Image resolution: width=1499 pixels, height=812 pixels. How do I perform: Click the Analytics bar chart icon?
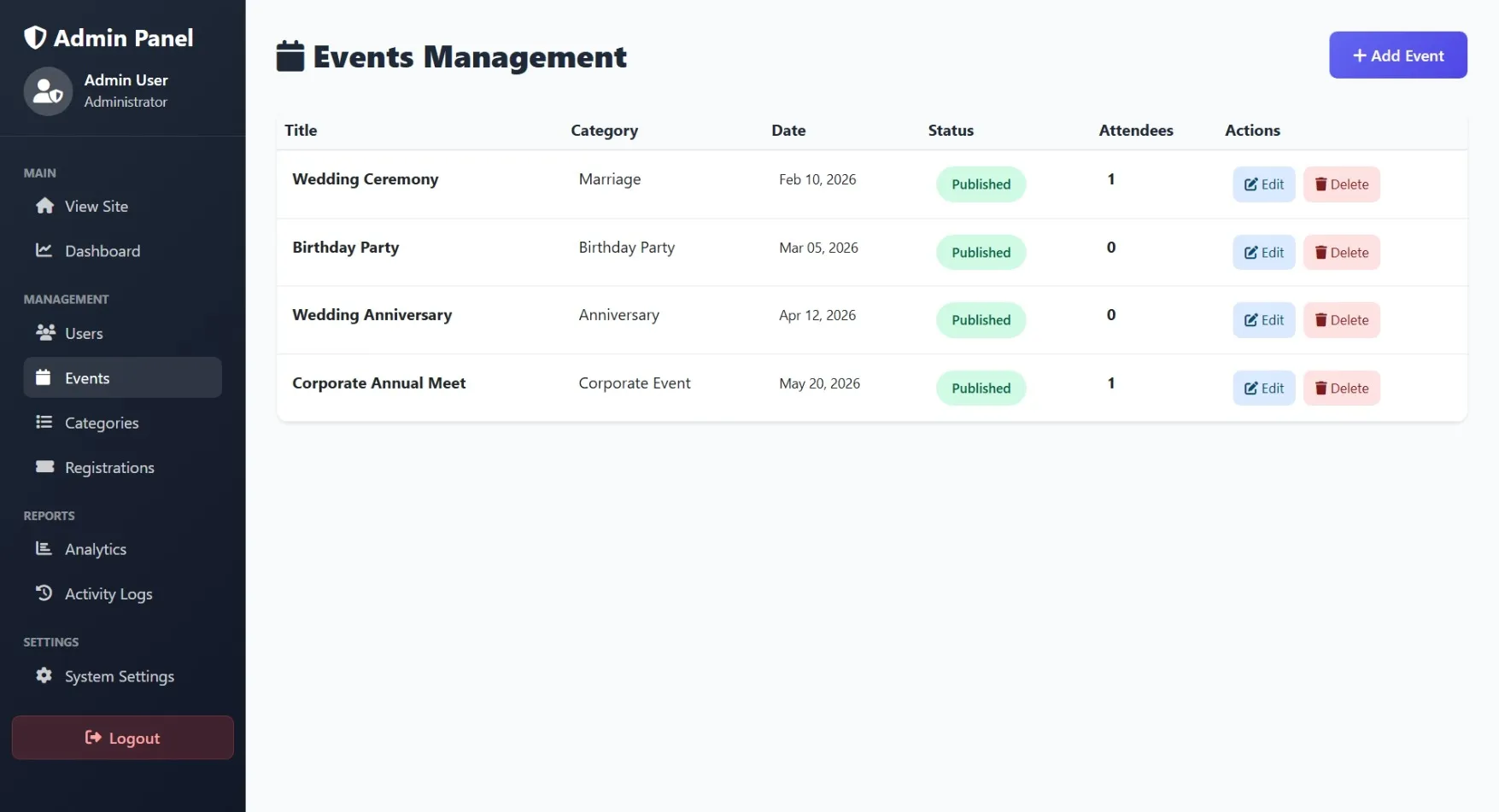coord(44,549)
